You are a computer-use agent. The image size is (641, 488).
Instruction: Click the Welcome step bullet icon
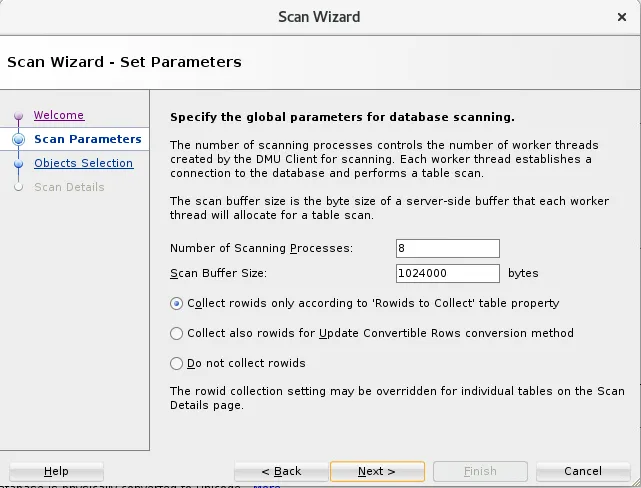coord(18,116)
